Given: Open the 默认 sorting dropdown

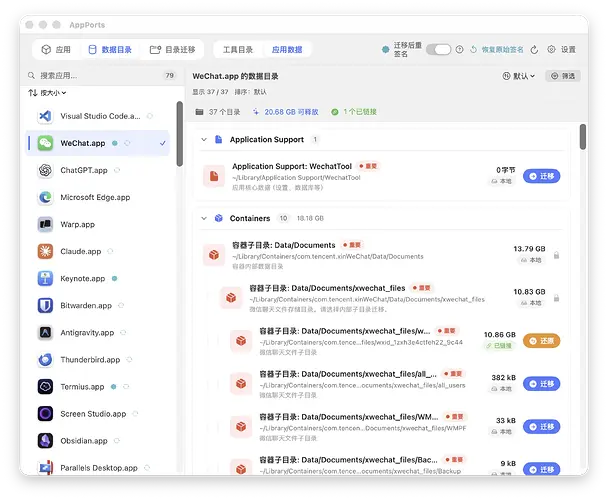Looking at the screenshot, I should click(519, 76).
